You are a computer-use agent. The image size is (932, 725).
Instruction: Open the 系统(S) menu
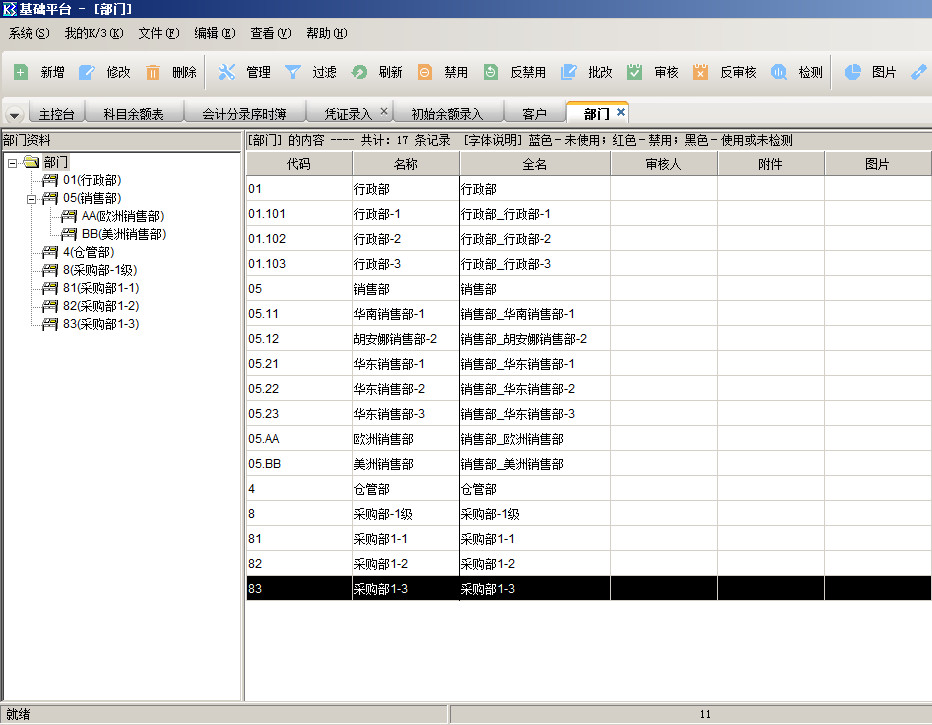[x=28, y=33]
